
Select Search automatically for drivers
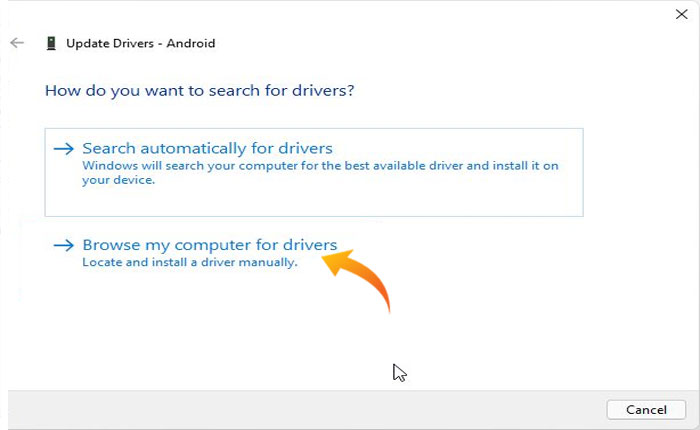point(207,148)
